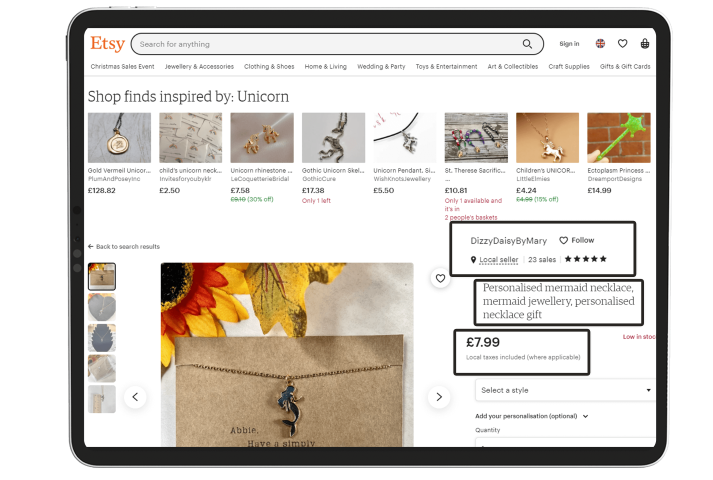The image size is (713, 480).
Task: Click the local seller location pin
Action: (473, 260)
